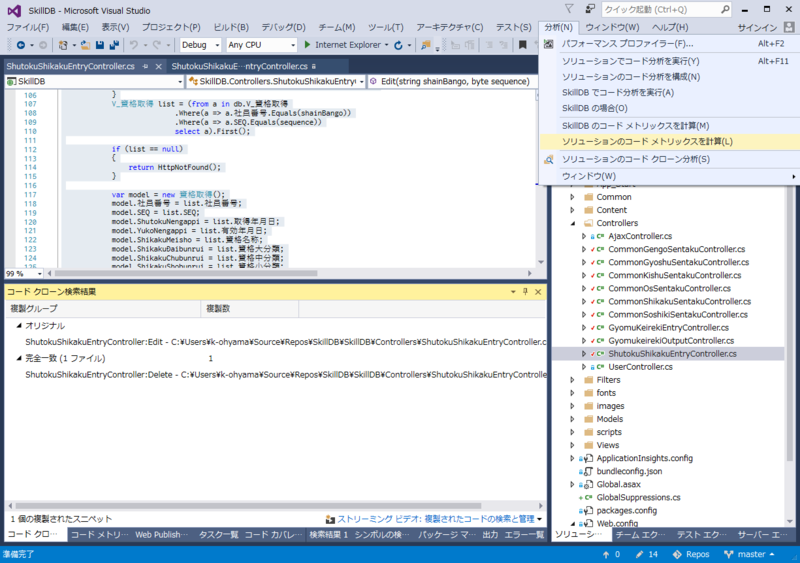Open ストリーミング ビデオ clone management link
Screen dimensions: 800x563
tap(436, 519)
